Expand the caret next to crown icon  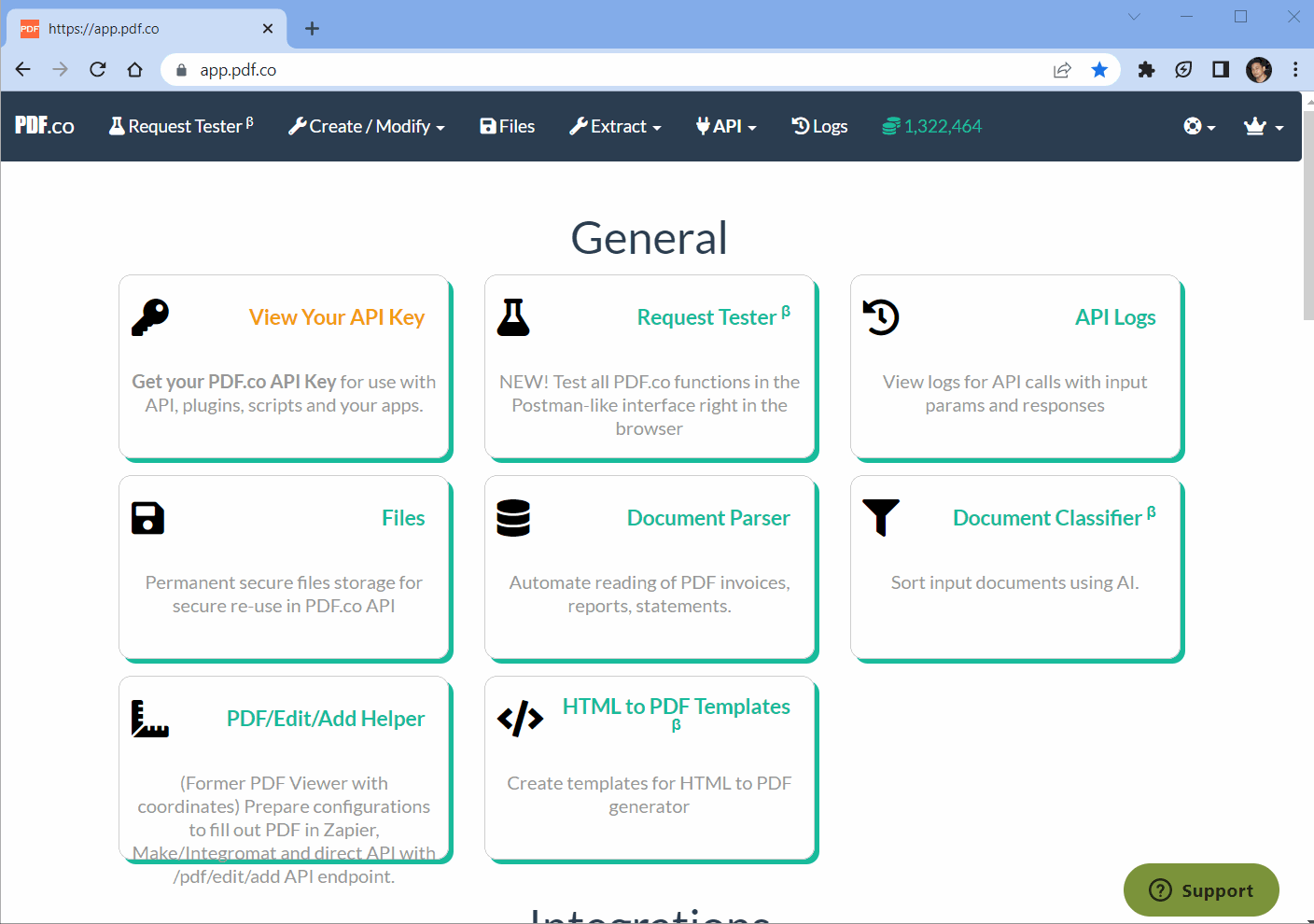1279,128
